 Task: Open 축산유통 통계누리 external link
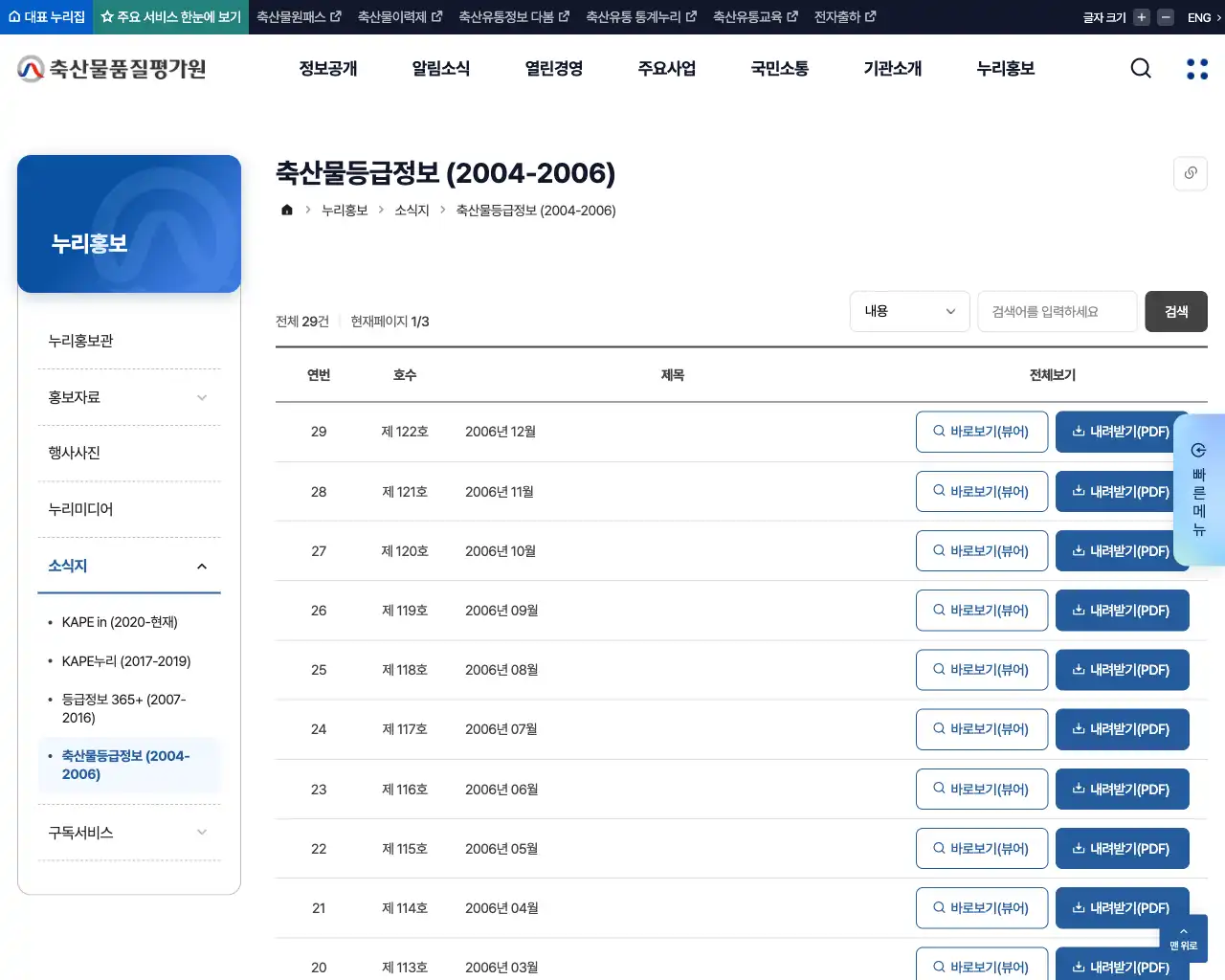[x=641, y=17]
